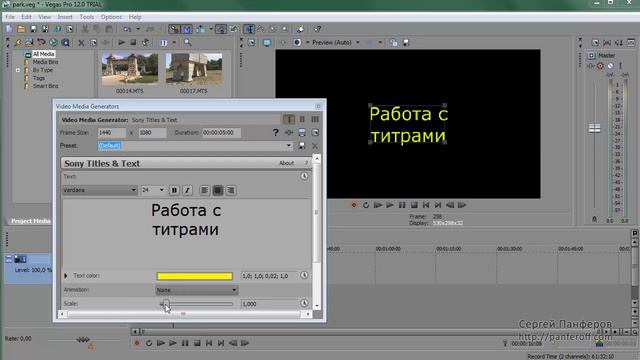This screenshot has height=360, width=640.
Task: Set text alignment to center
Action: (218, 190)
